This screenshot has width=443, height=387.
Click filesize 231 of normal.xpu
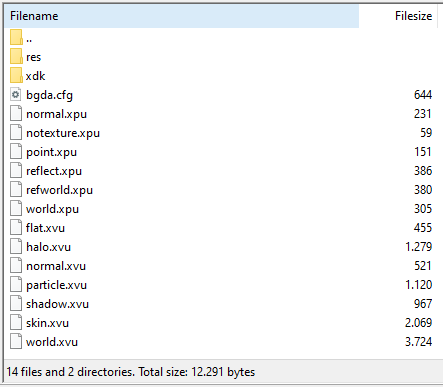point(423,114)
